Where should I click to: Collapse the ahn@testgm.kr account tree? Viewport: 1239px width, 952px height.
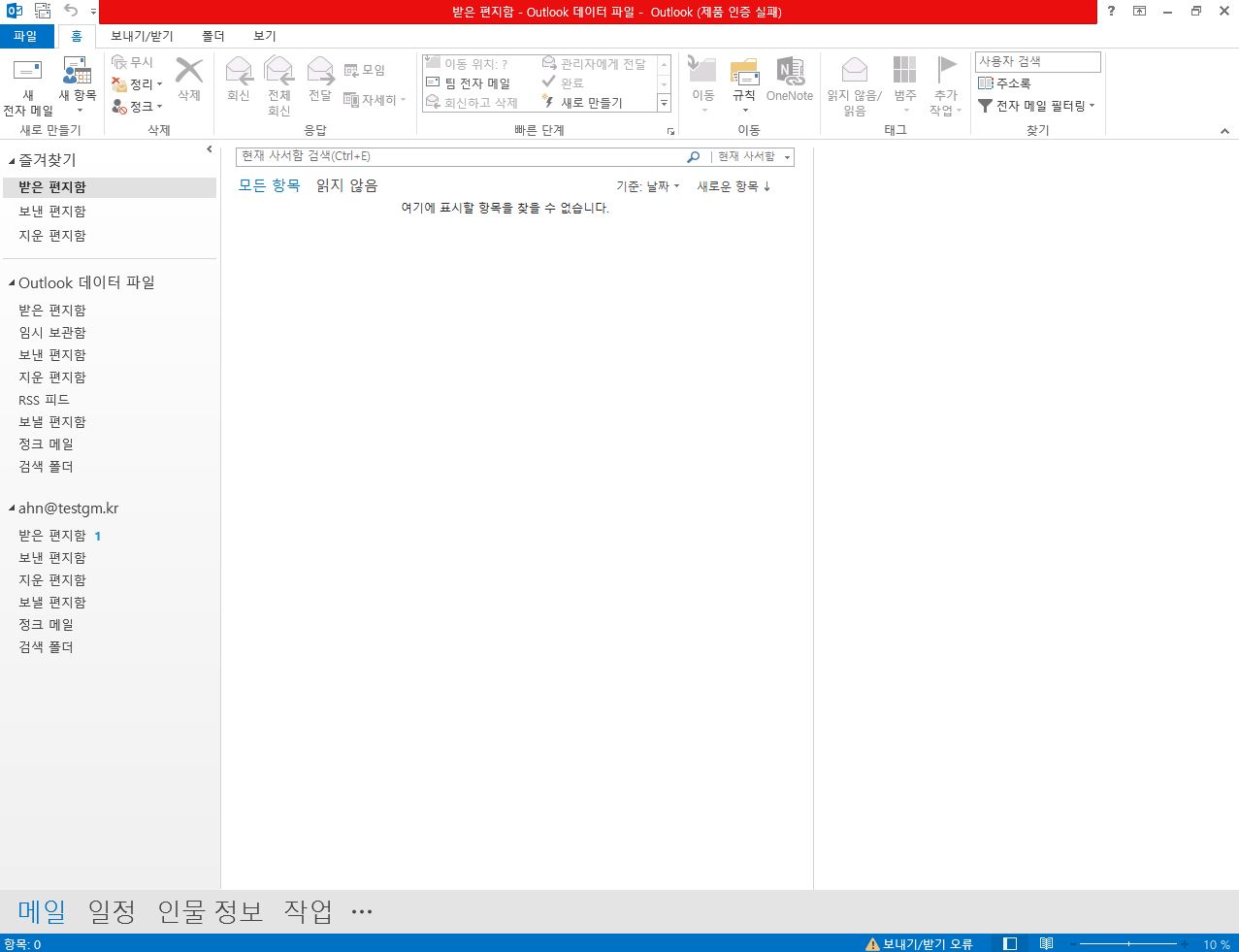point(12,509)
